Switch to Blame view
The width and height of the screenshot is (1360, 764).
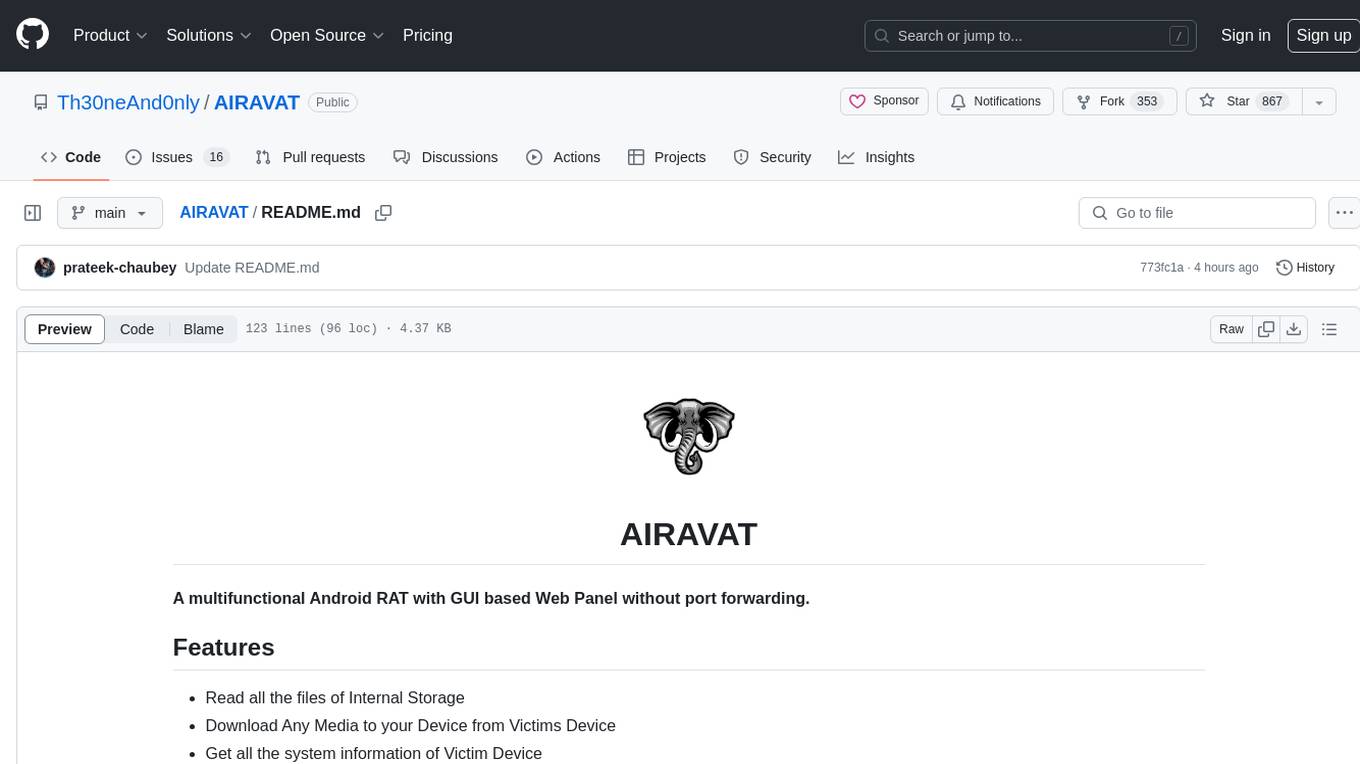click(x=203, y=329)
